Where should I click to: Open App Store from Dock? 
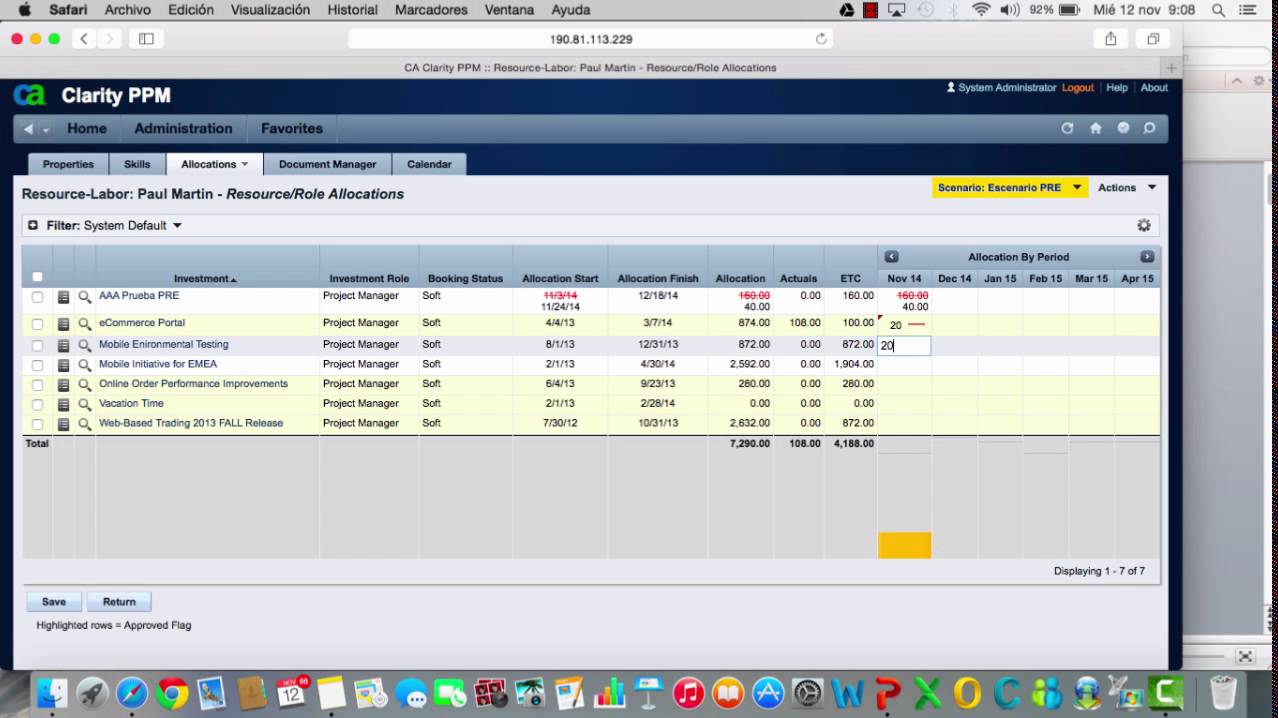pos(768,693)
